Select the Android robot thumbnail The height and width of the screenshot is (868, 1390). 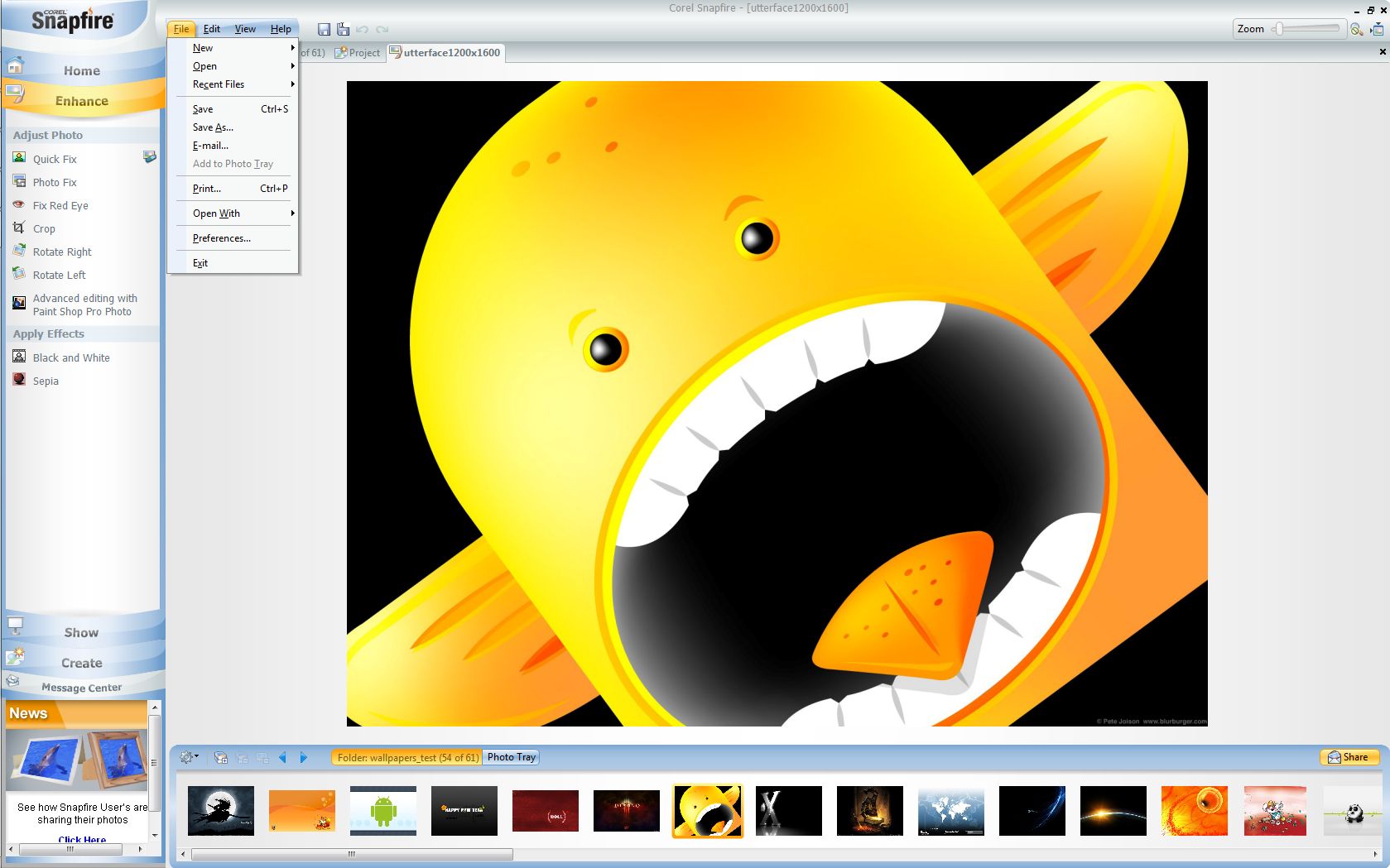[x=383, y=811]
